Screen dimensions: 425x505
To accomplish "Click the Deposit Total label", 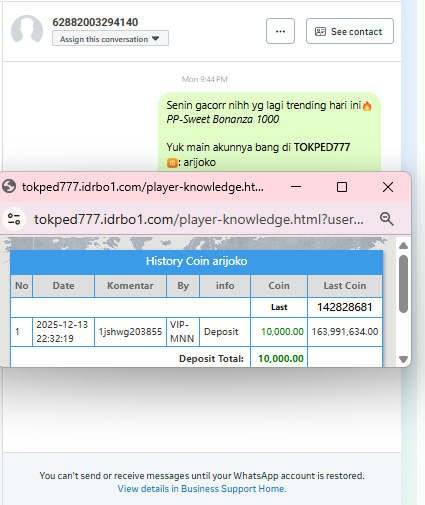I will (x=211, y=359).
